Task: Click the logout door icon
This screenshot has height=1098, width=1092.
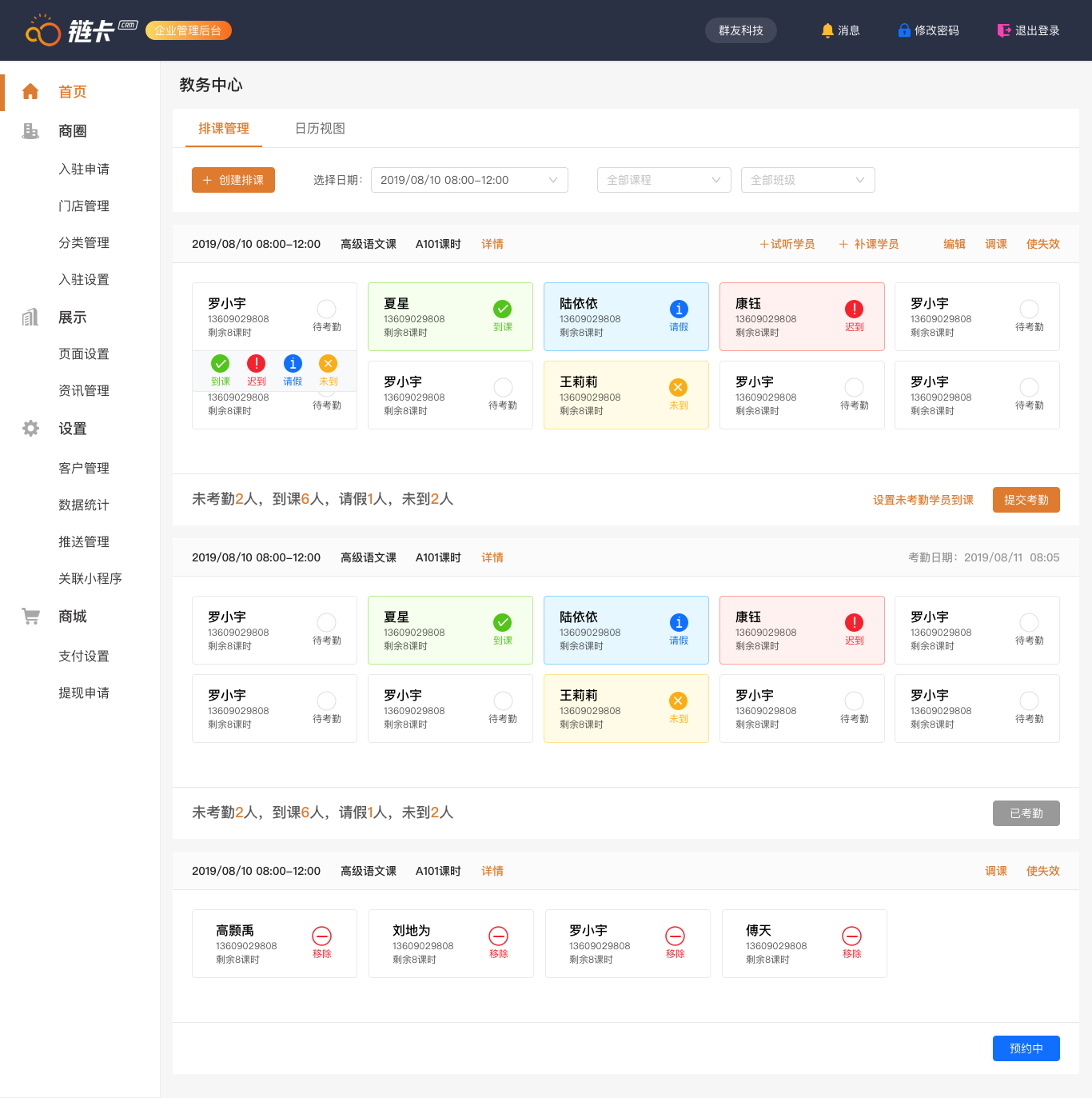Action: tap(1003, 30)
